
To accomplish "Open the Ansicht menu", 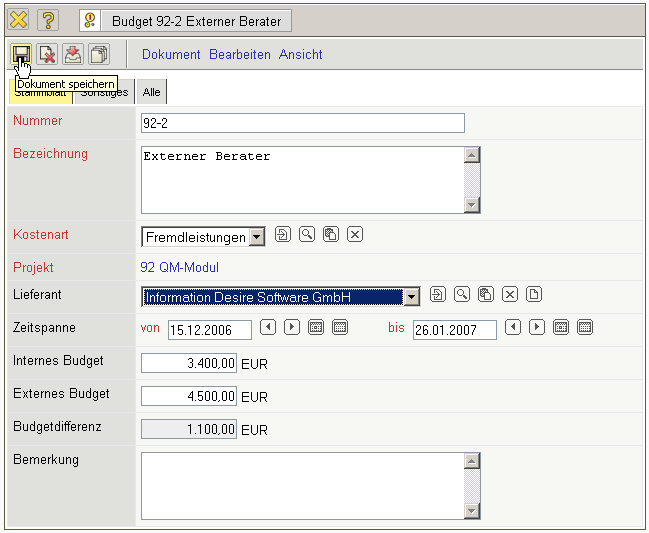I will (301, 55).
